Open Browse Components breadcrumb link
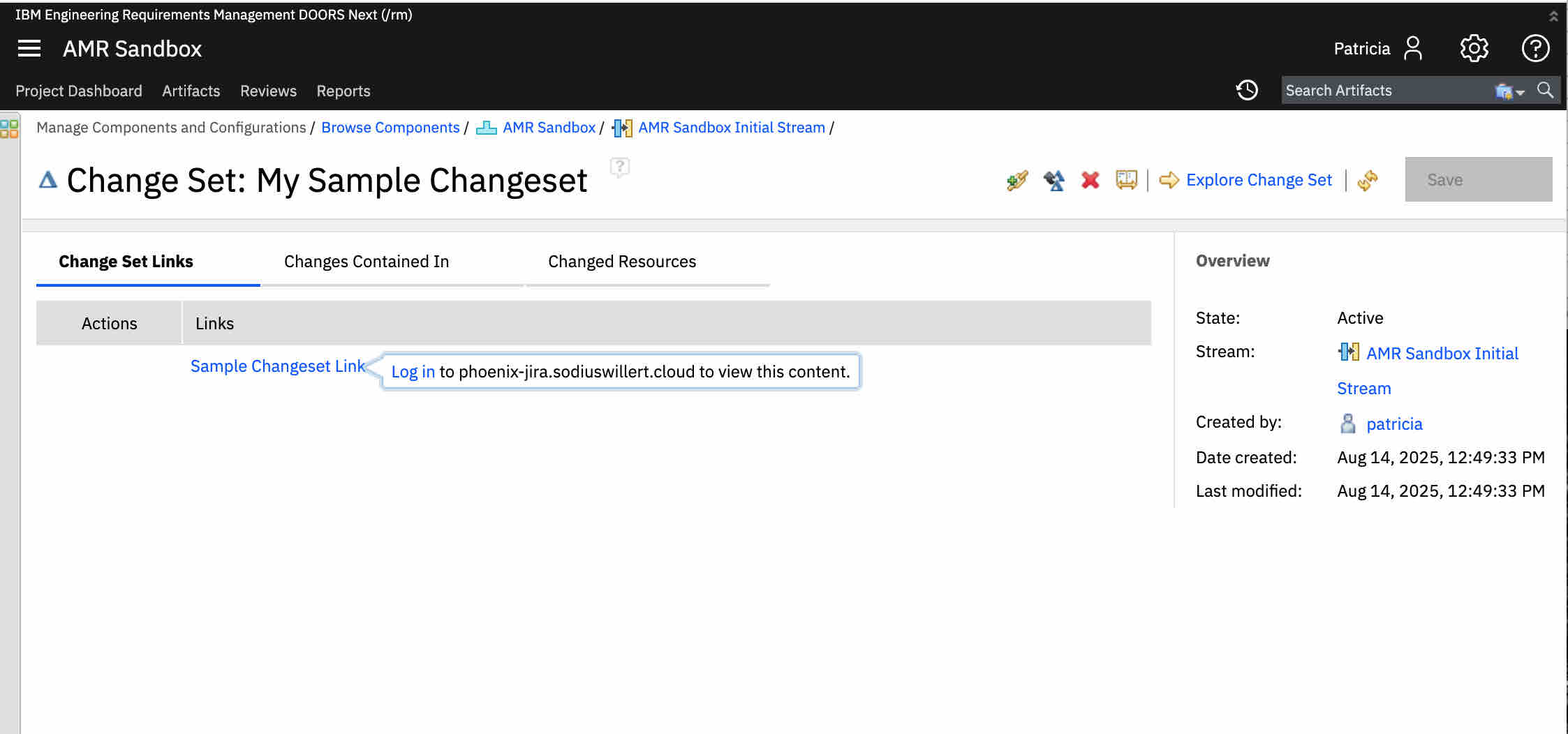This screenshot has width=1568, height=734. coord(390,128)
